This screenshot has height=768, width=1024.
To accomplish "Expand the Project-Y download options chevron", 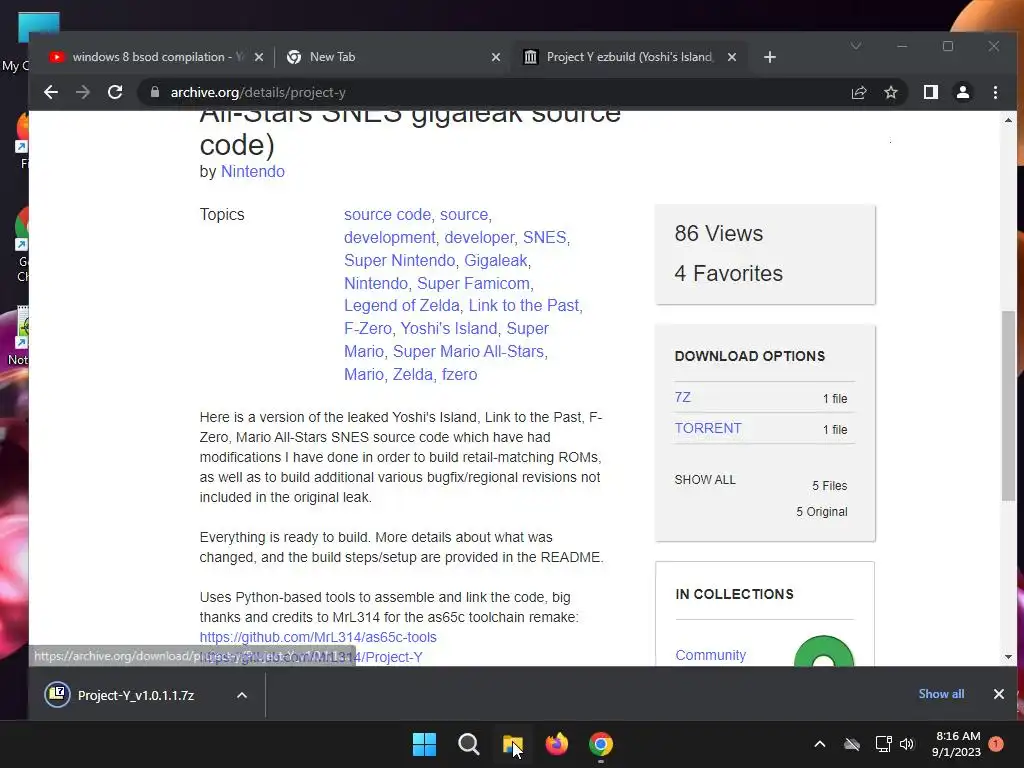I will tap(242, 696).
